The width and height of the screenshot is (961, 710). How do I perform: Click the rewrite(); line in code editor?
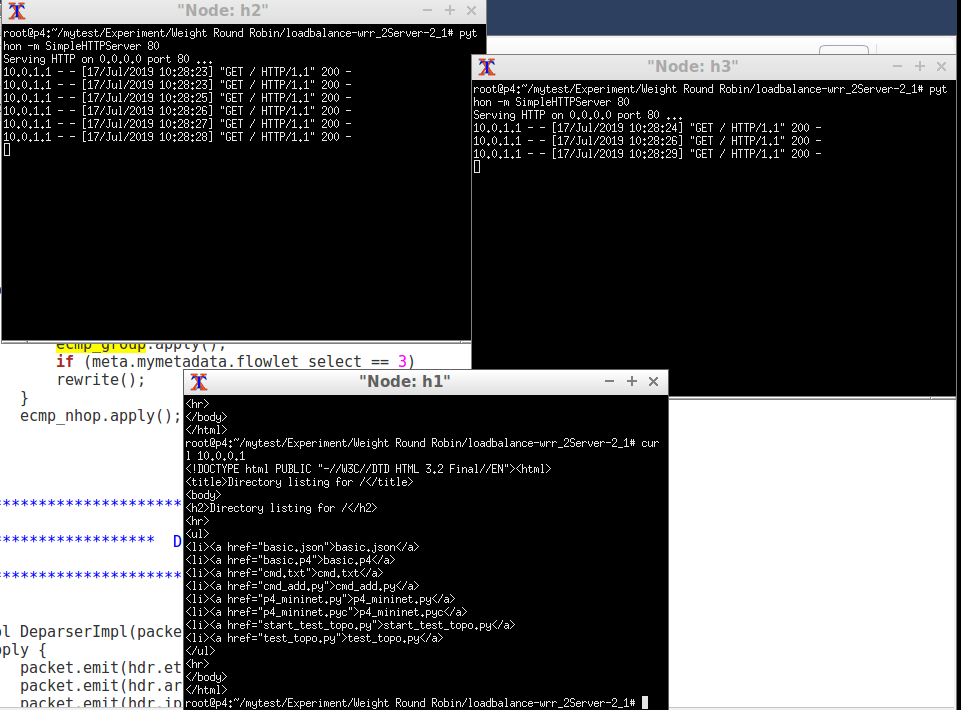tap(100, 380)
